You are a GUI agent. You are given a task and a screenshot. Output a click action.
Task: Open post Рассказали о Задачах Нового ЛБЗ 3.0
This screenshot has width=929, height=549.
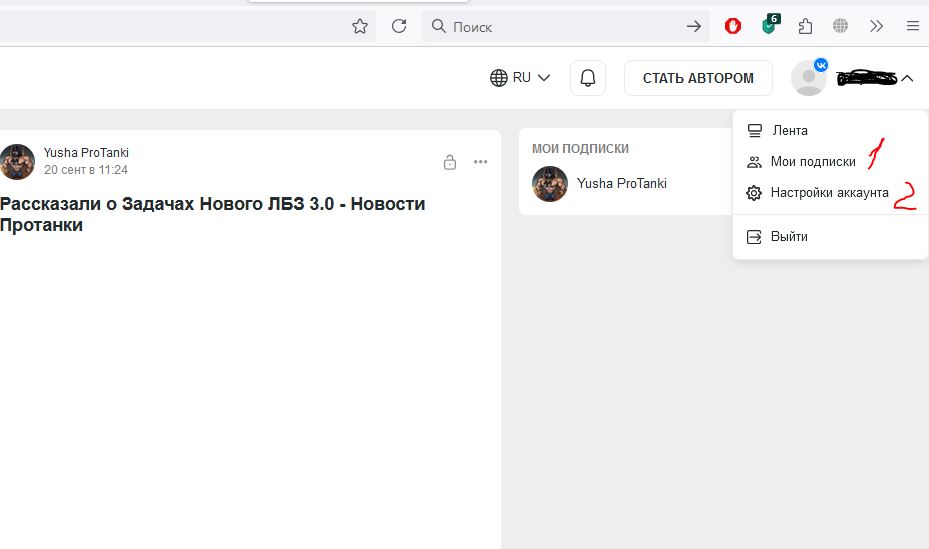coord(213,214)
